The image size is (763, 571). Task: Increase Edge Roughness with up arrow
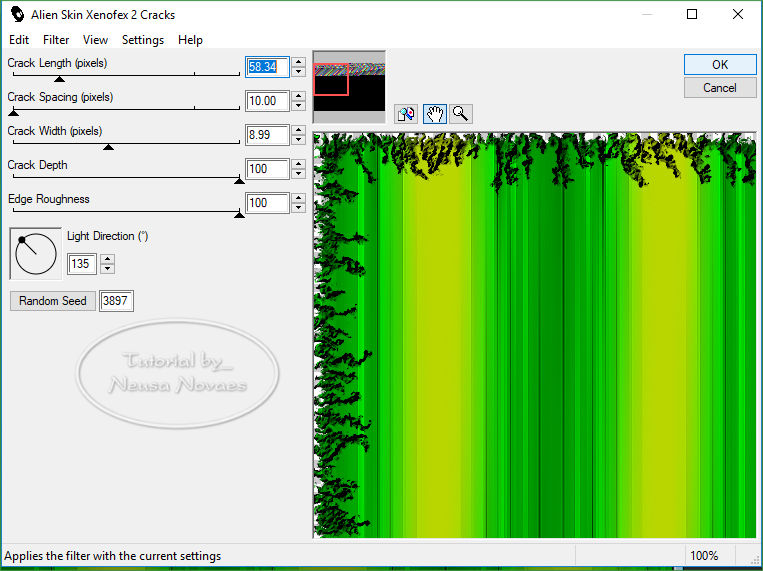click(299, 198)
